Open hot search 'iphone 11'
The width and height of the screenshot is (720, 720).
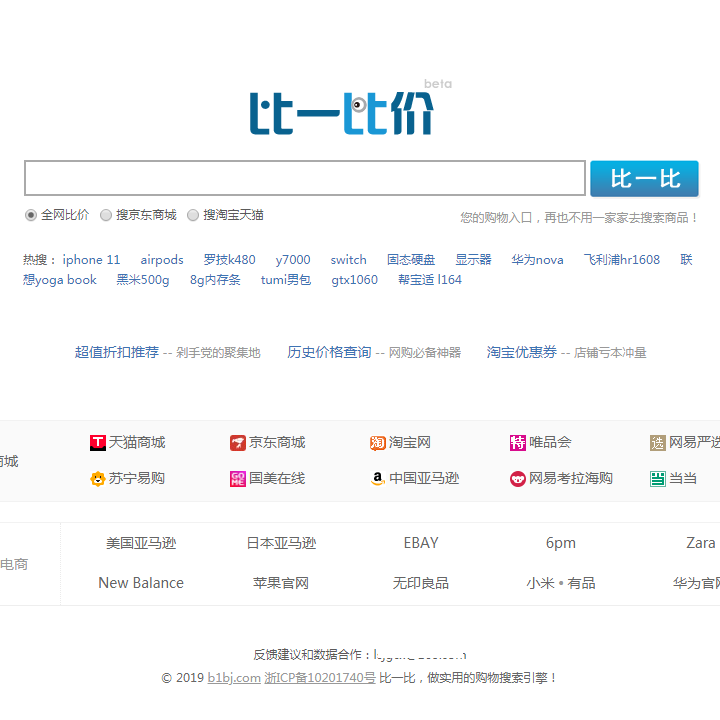coord(91,260)
